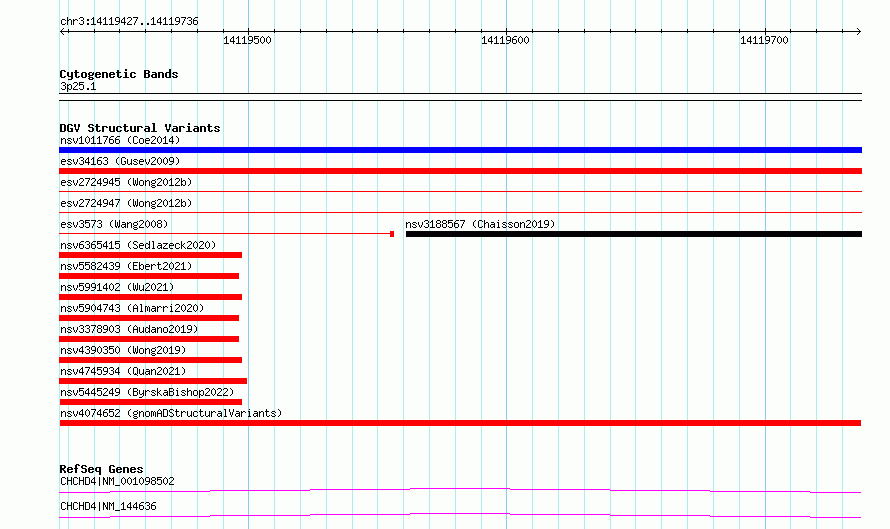Screen dimensions: 890x529
Task: Click the black nsv3188567 (Chaisson2019) variant bar
Action: pyautogui.click(x=634, y=234)
